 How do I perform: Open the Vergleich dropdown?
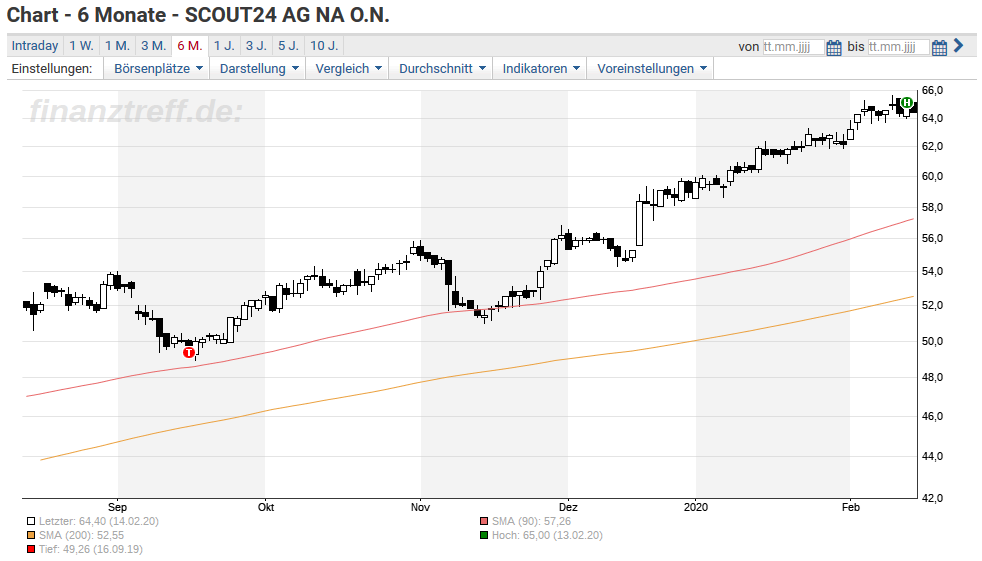coord(348,68)
